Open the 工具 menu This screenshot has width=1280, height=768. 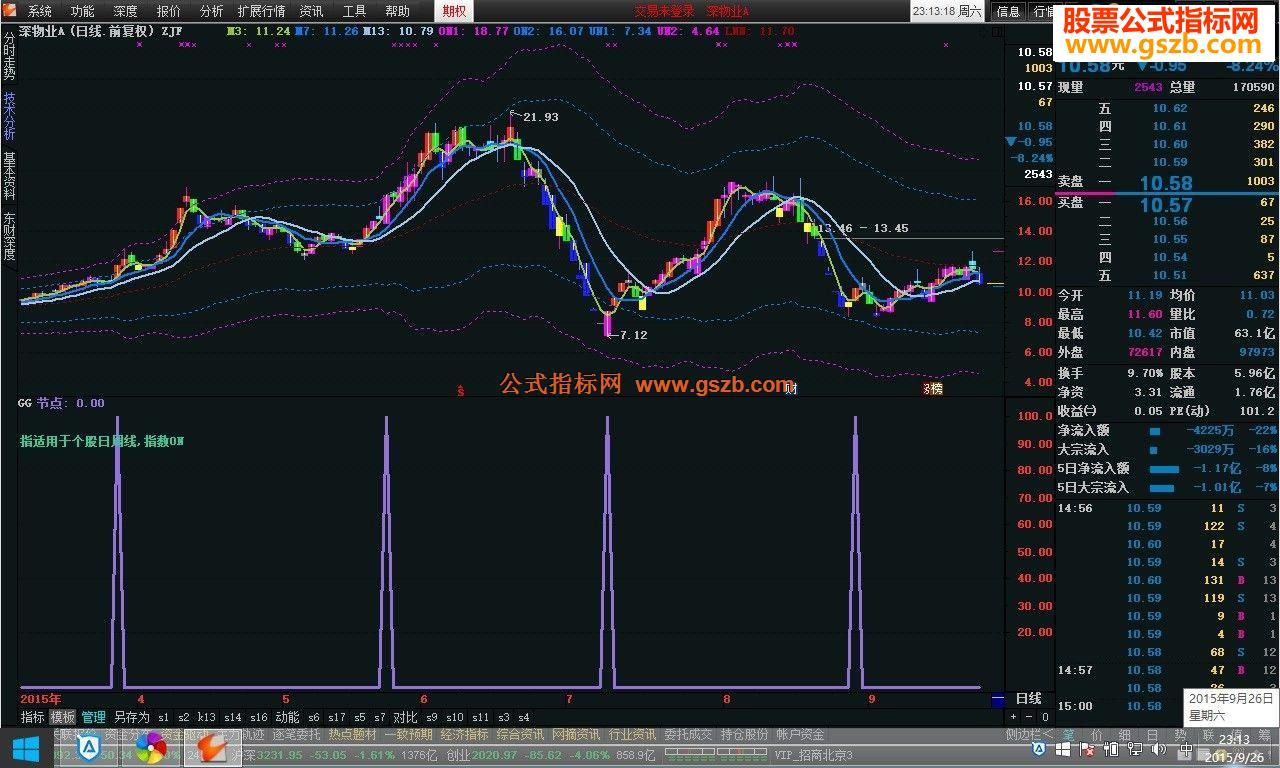[354, 11]
